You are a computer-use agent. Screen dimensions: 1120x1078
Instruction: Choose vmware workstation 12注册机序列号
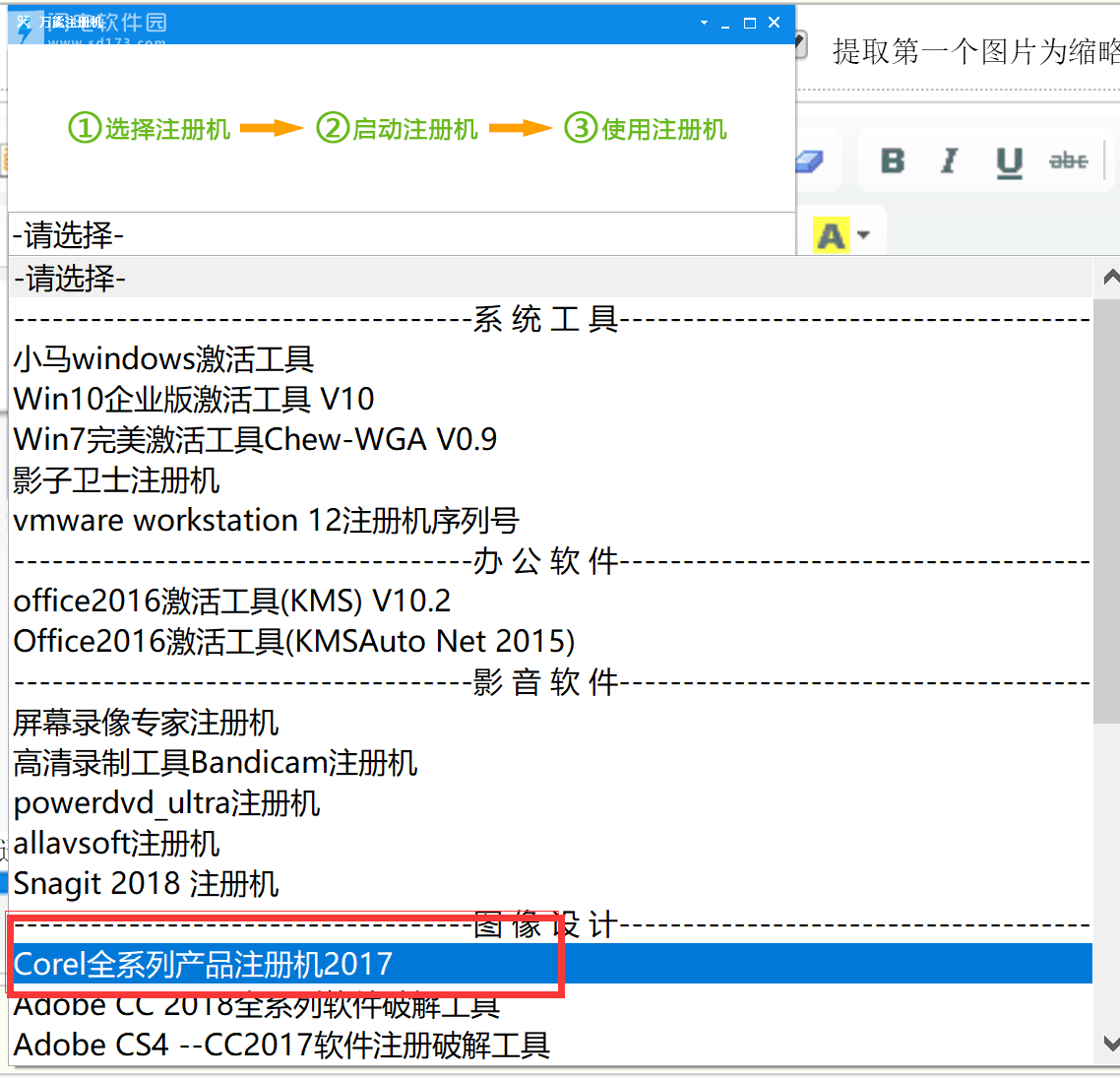click(551, 520)
